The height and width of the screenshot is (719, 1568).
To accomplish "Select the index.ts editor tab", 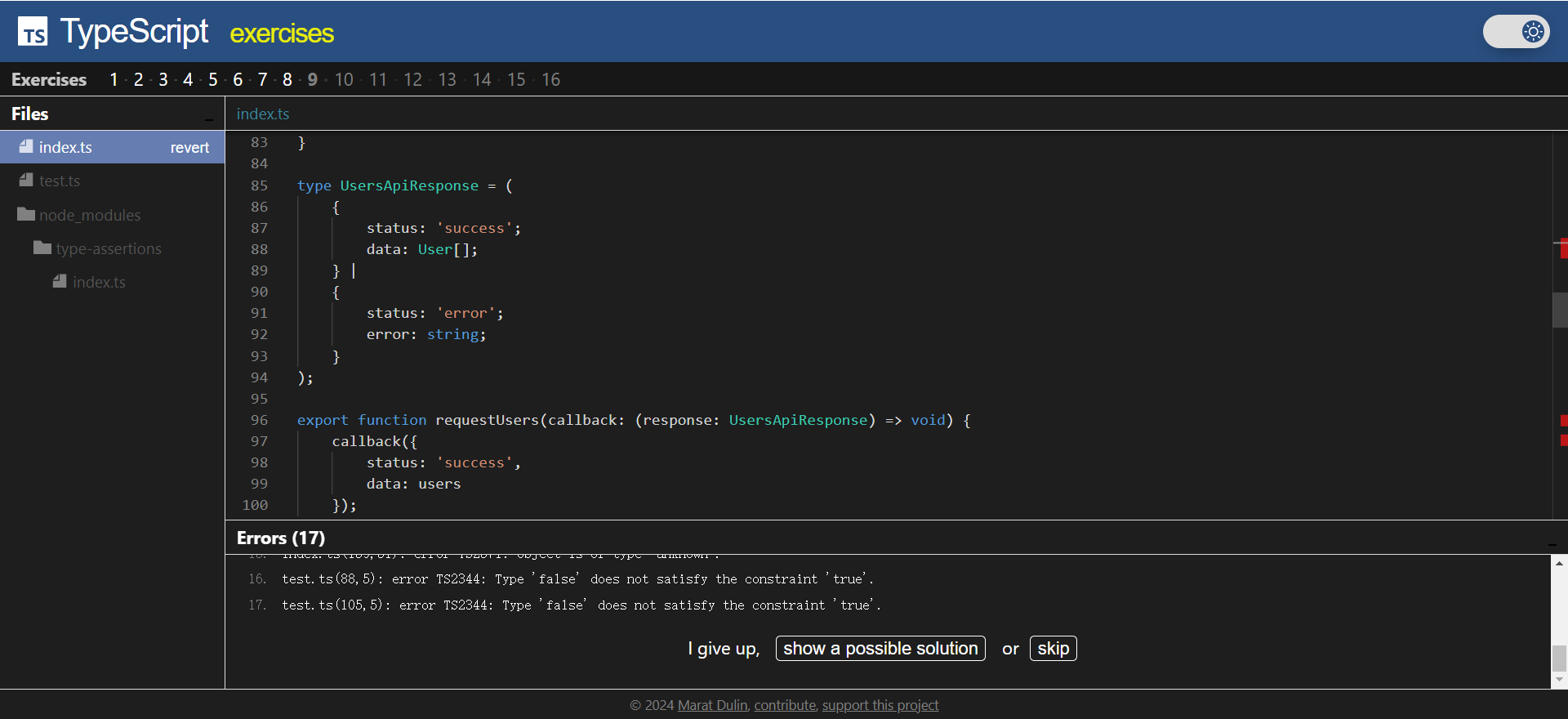I will [263, 114].
